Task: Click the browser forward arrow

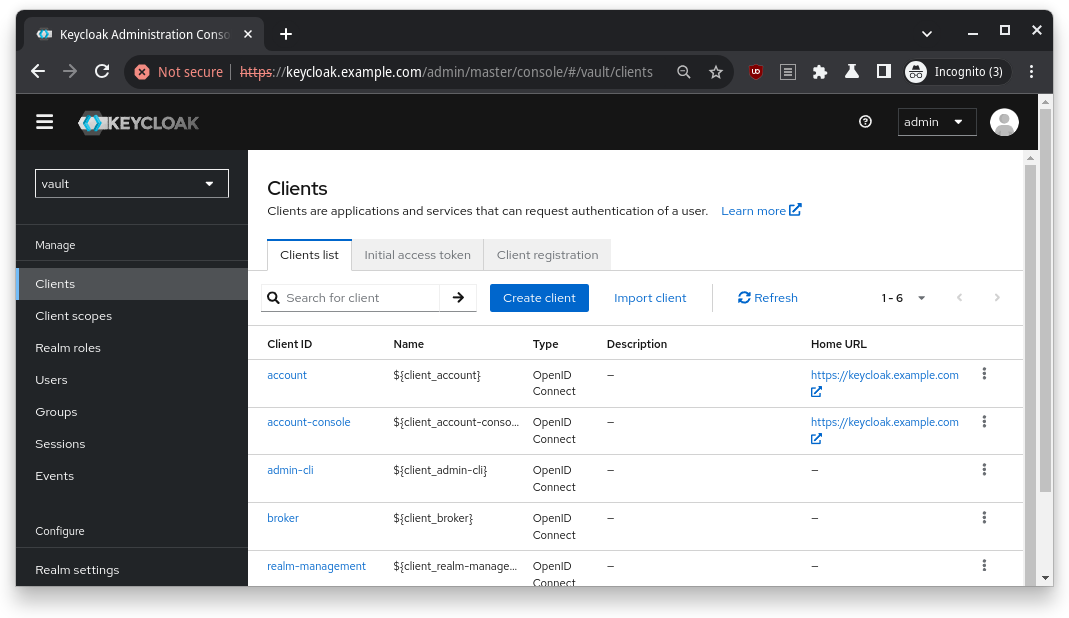Action: [x=70, y=72]
